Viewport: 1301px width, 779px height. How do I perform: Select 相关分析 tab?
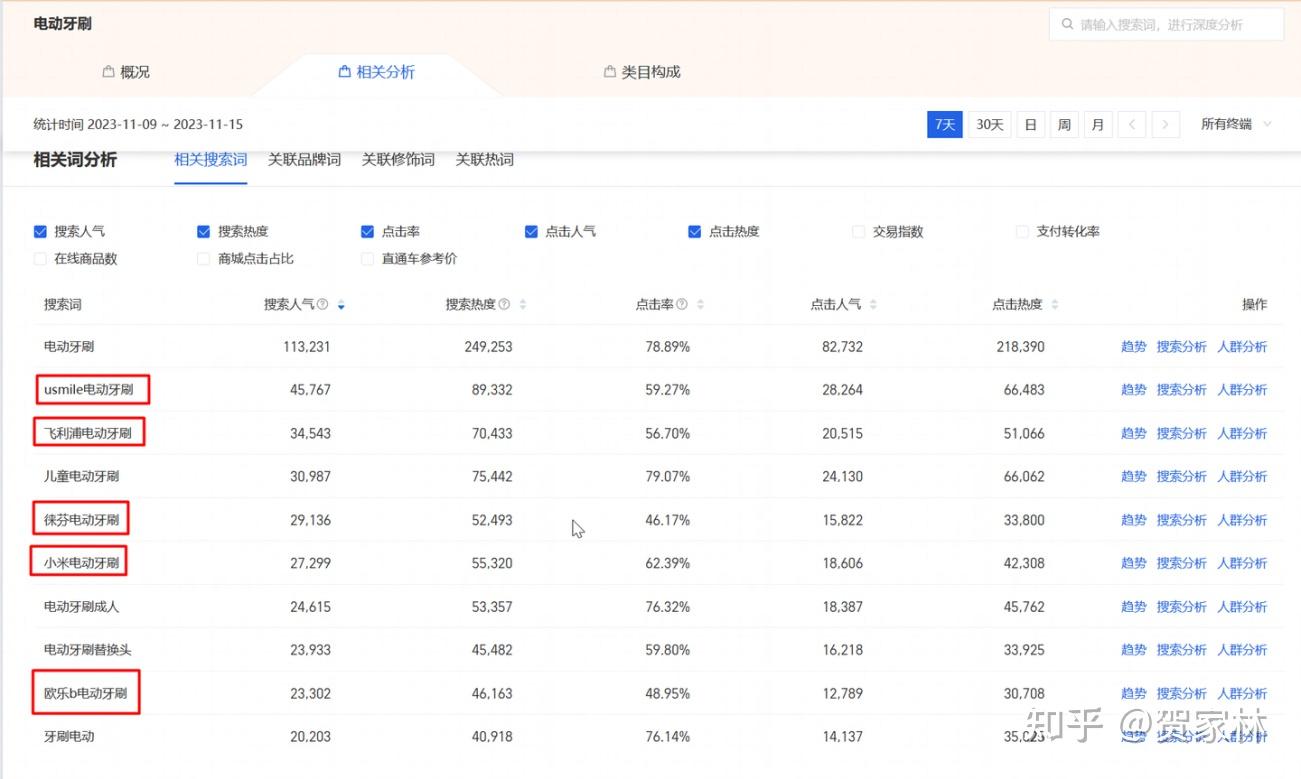[x=376, y=72]
